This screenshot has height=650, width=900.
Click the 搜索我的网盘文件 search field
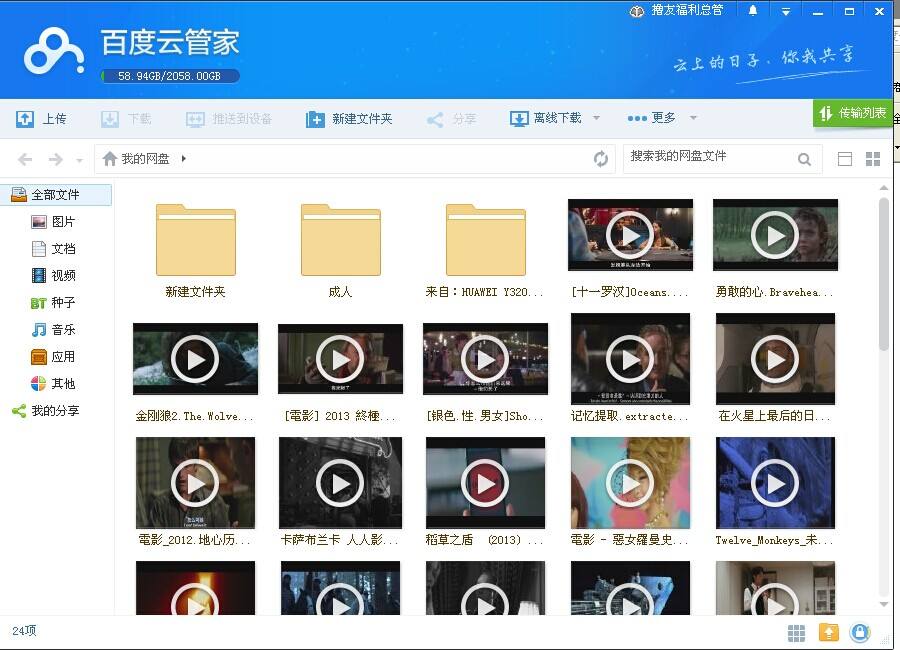click(709, 158)
